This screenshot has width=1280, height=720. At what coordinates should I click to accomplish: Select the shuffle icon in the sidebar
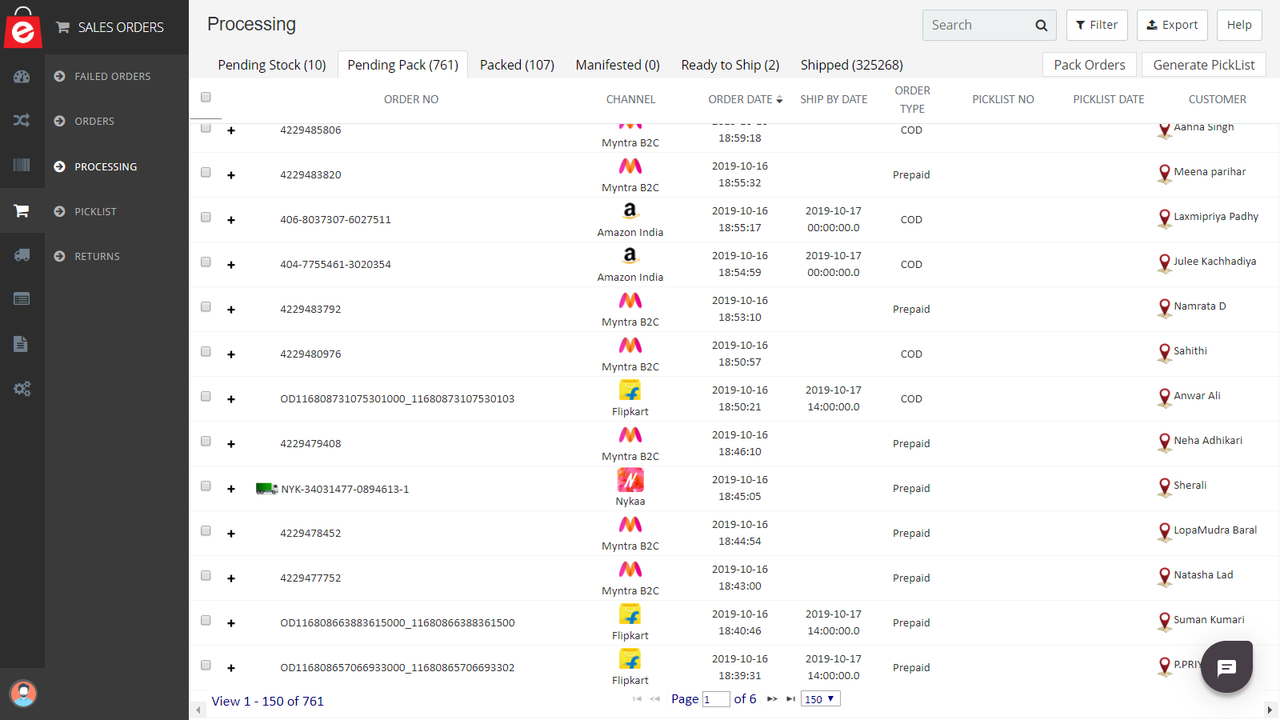tap(22, 120)
